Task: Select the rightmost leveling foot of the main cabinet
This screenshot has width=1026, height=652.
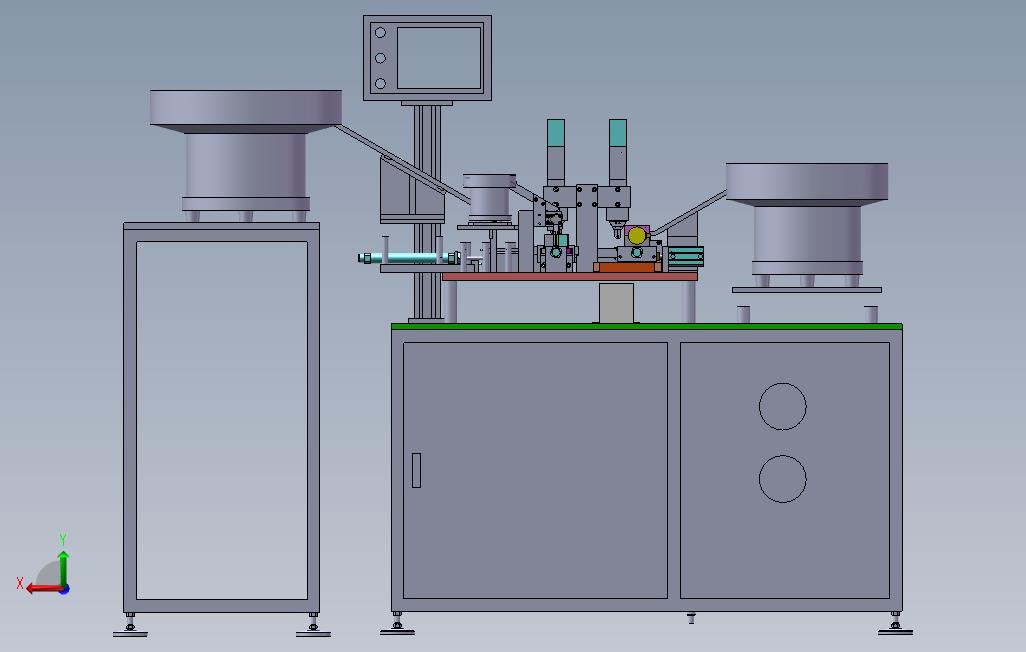Action: 895,624
